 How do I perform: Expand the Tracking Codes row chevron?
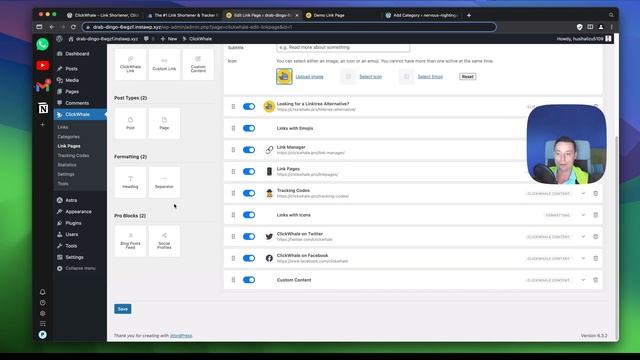click(x=583, y=193)
